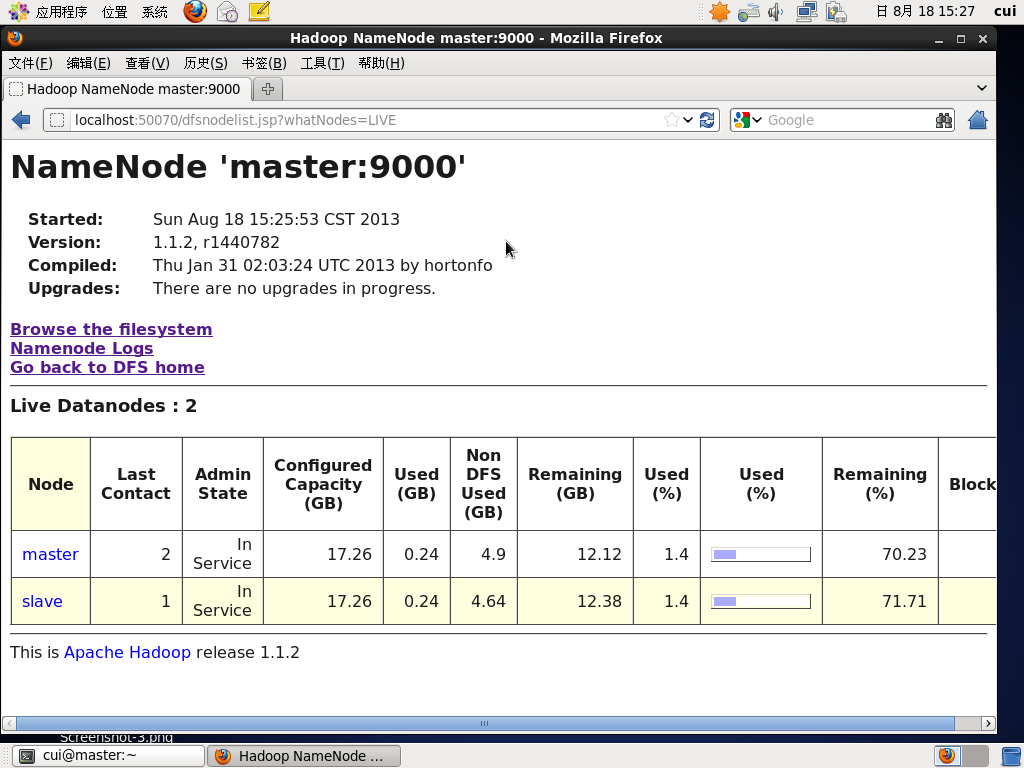
Task: Open the 查看(V) menu
Action: (x=147, y=63)
